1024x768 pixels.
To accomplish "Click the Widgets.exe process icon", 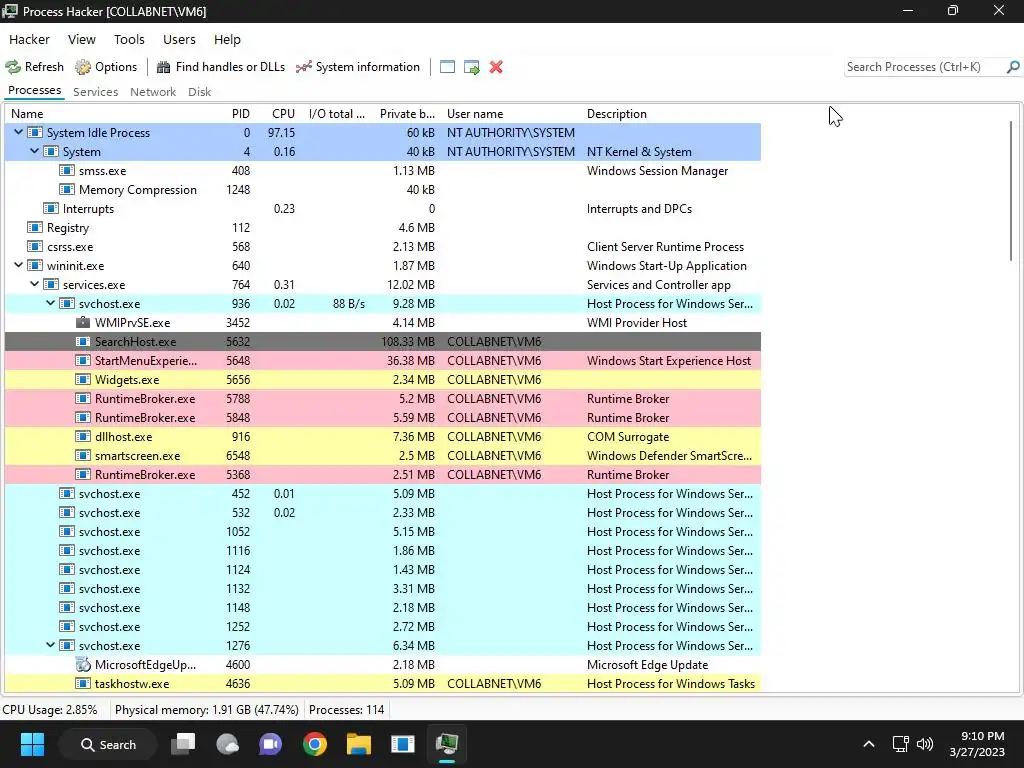I will pos(83,379).
